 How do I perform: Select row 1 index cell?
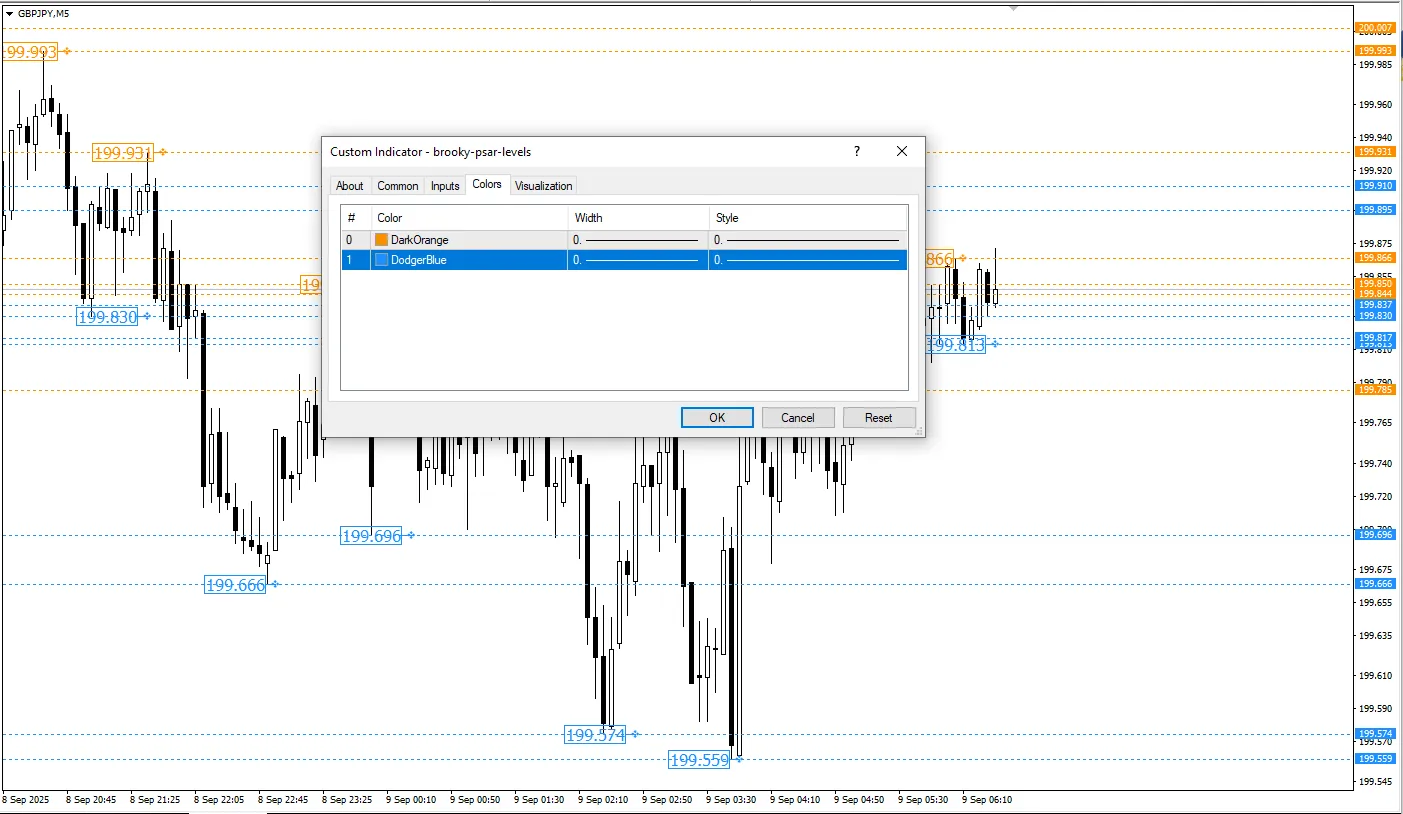pyautogui.click(x=356, y=260)
